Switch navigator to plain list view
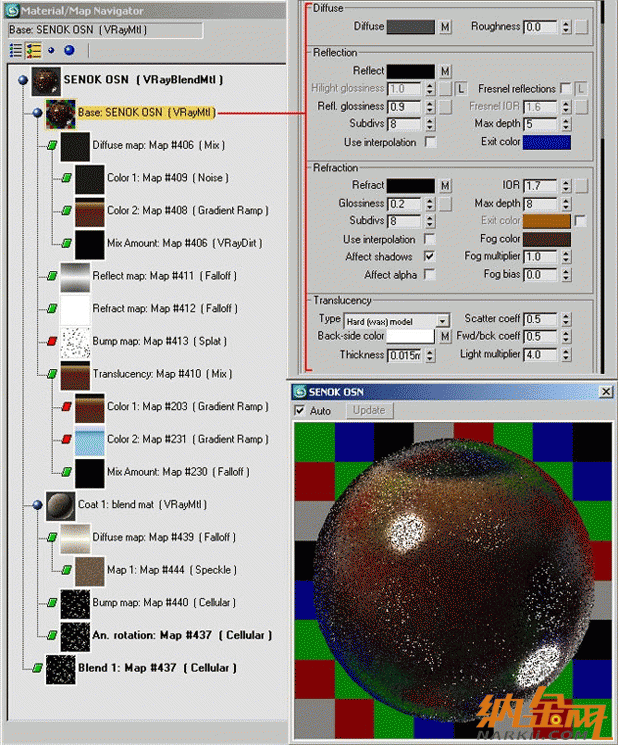618x745 pixels. click(16, 50)
